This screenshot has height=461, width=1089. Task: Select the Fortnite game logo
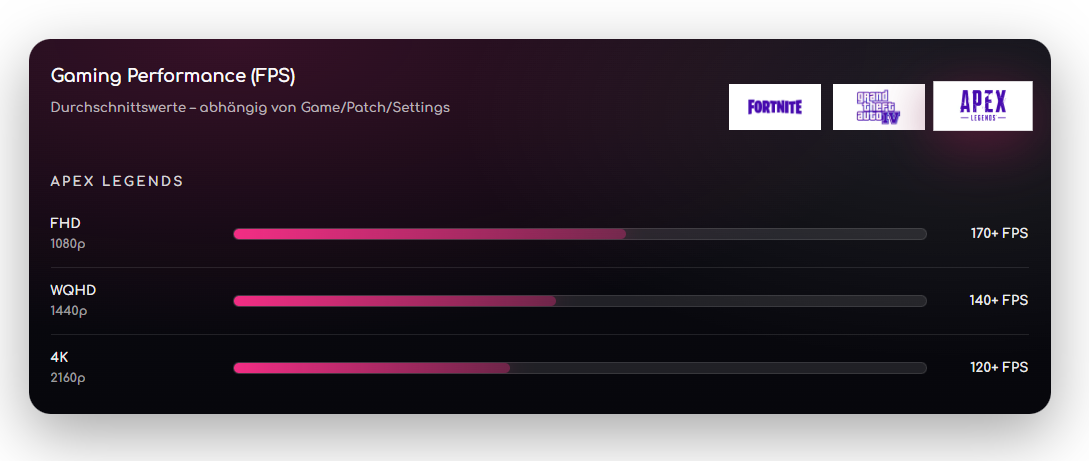[774, 107]
